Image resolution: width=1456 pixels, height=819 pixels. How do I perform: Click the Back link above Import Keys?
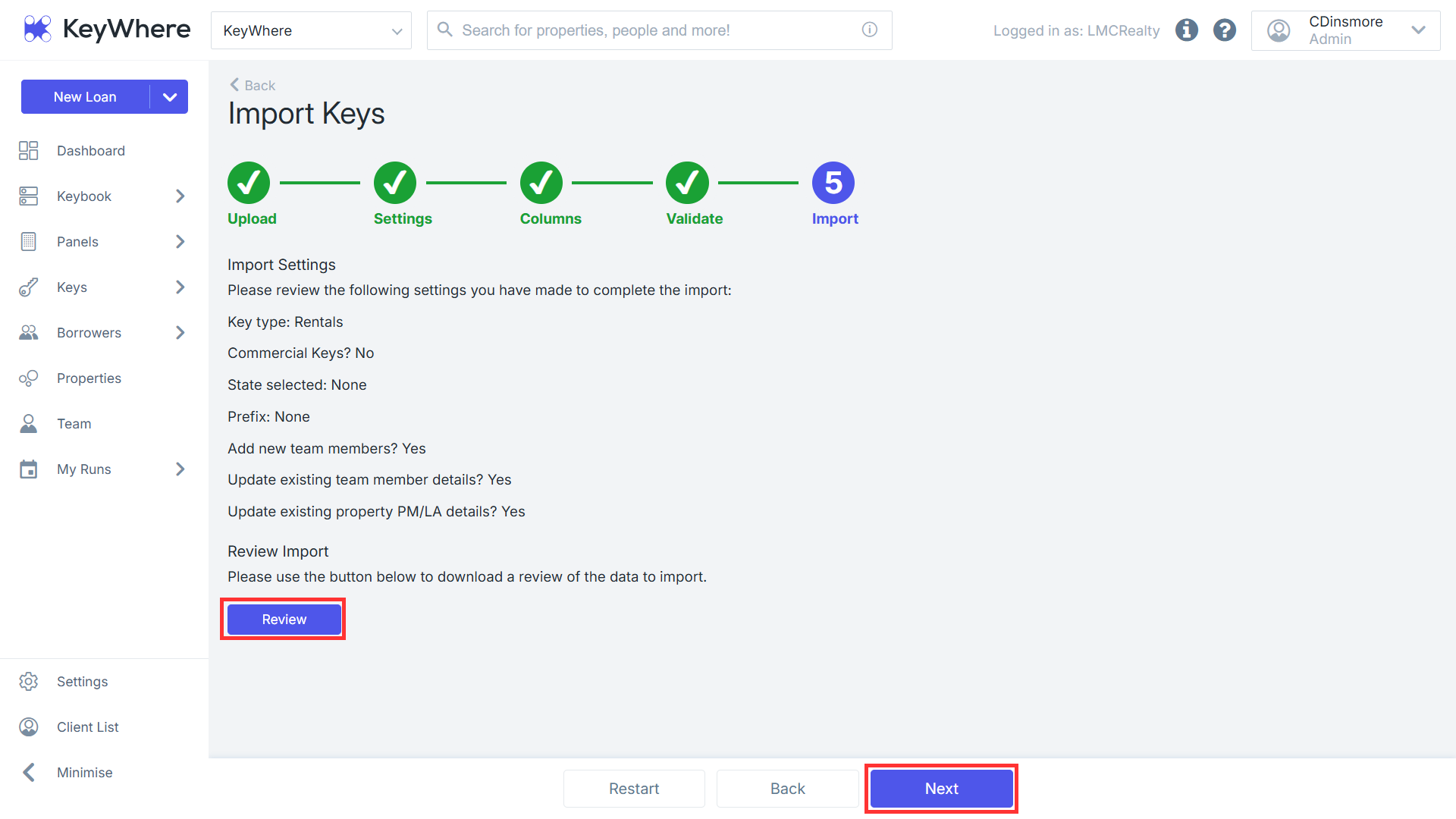[x=253, y=86]
